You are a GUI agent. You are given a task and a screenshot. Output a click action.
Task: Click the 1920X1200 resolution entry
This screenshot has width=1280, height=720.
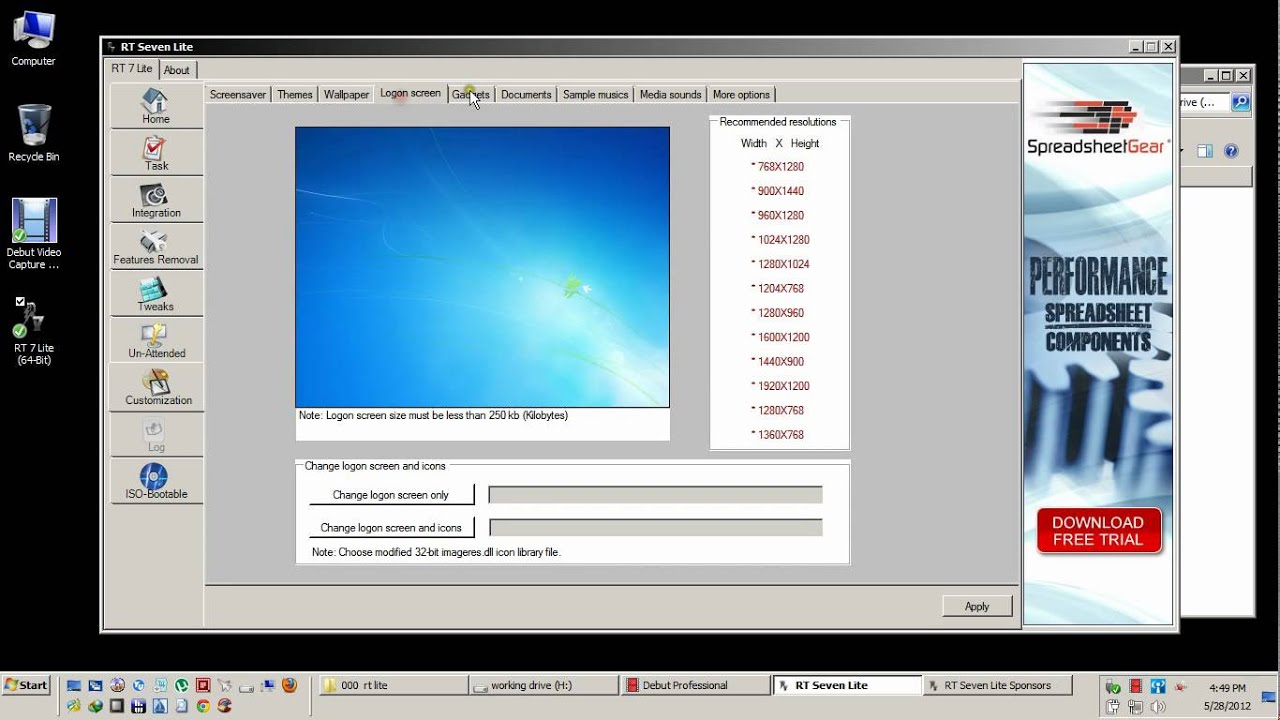781,386
